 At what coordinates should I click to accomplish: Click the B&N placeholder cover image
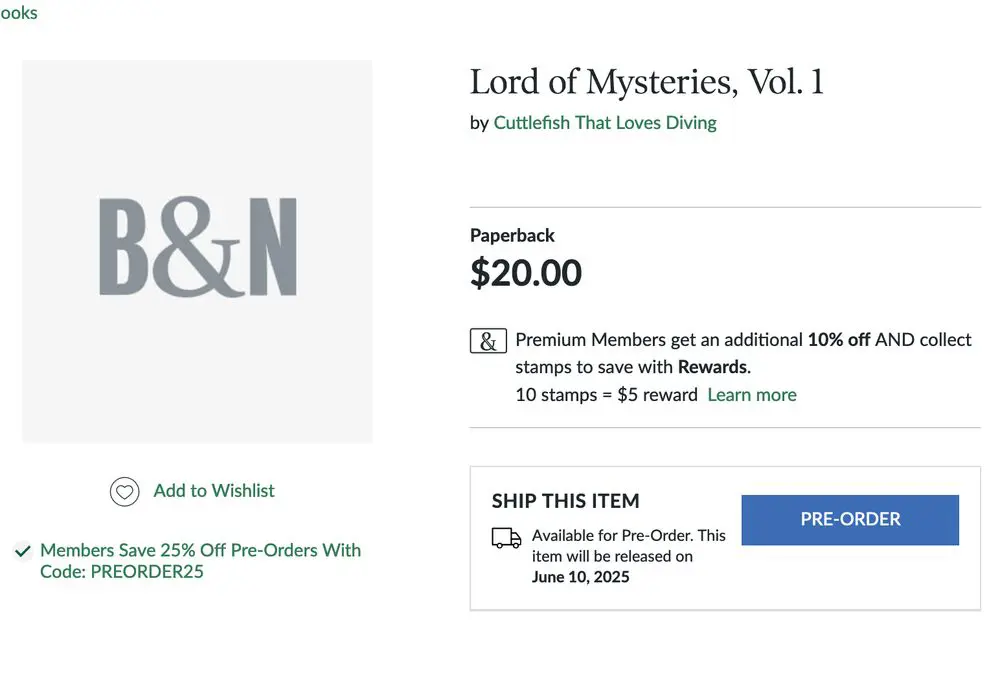[197, 251]
